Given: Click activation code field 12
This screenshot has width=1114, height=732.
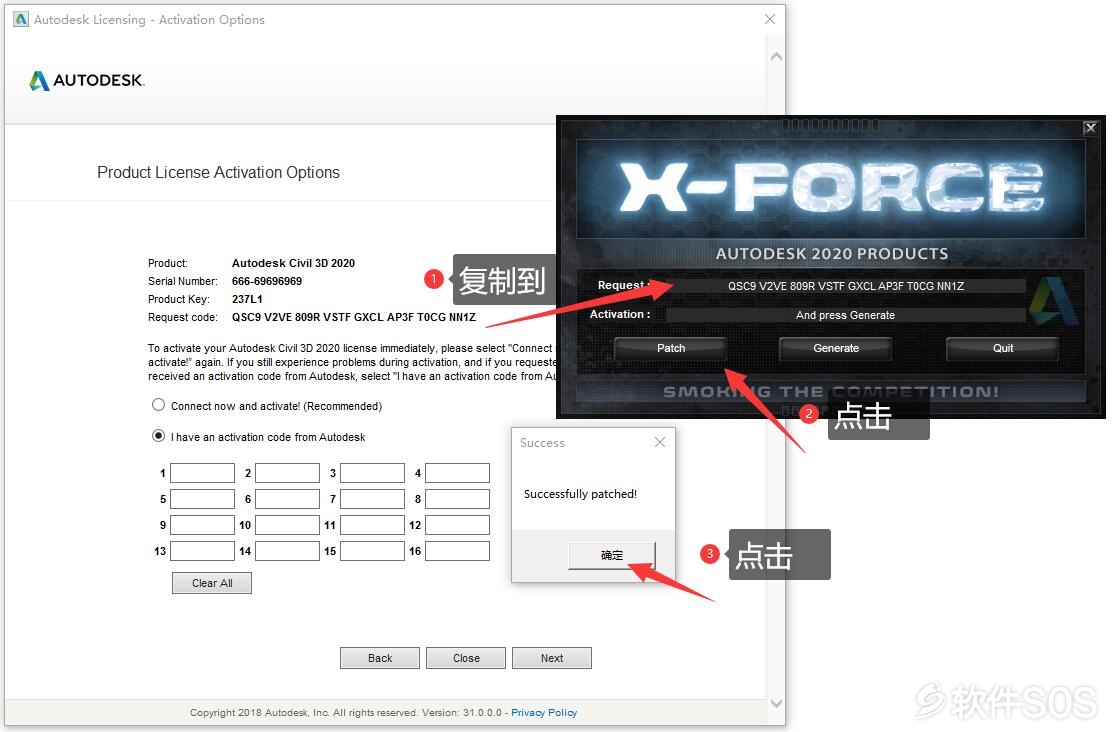Looking at the screenshot, I should 458,525.
